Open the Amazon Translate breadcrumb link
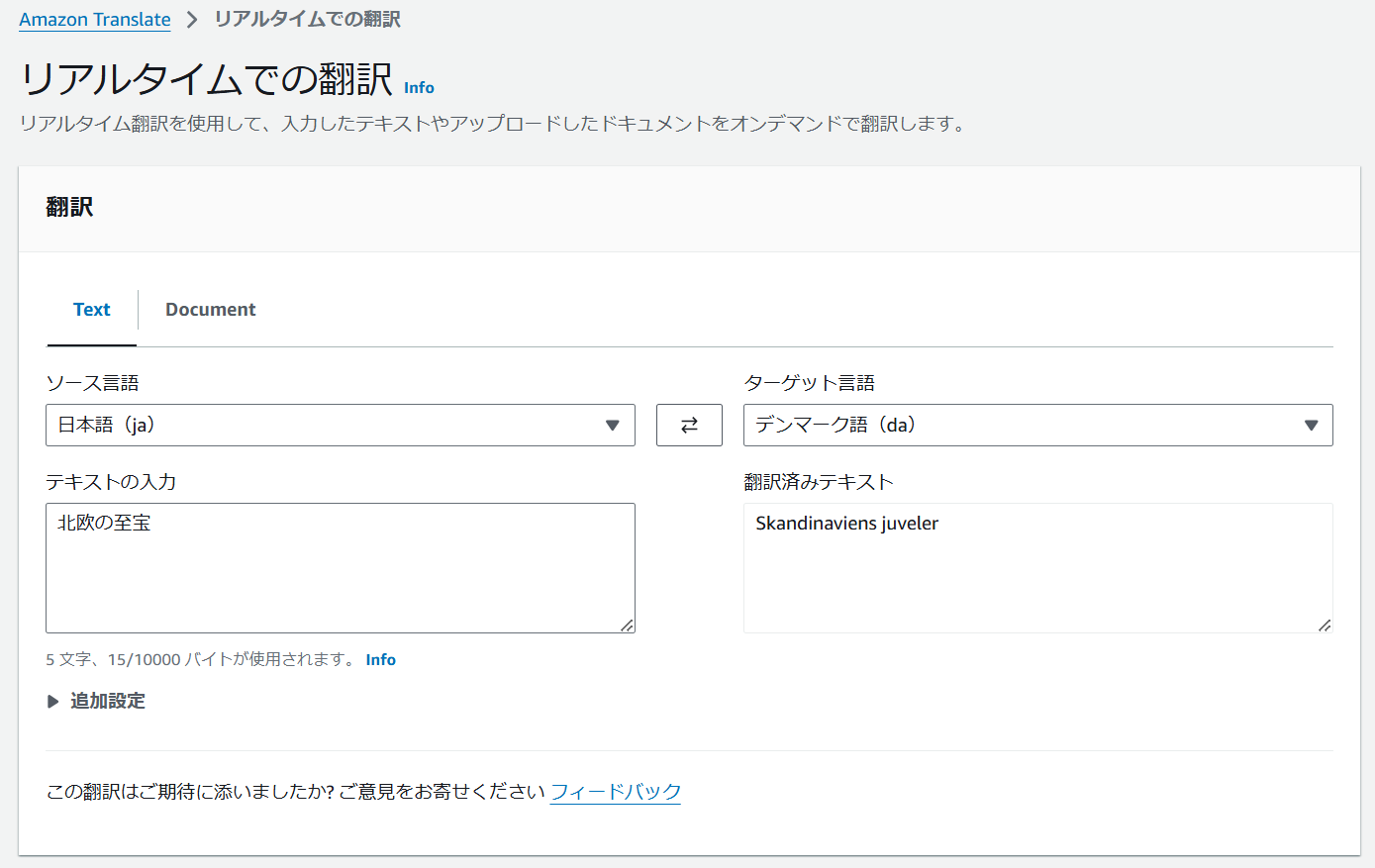1375x868 pixels. tap(95, 20)
